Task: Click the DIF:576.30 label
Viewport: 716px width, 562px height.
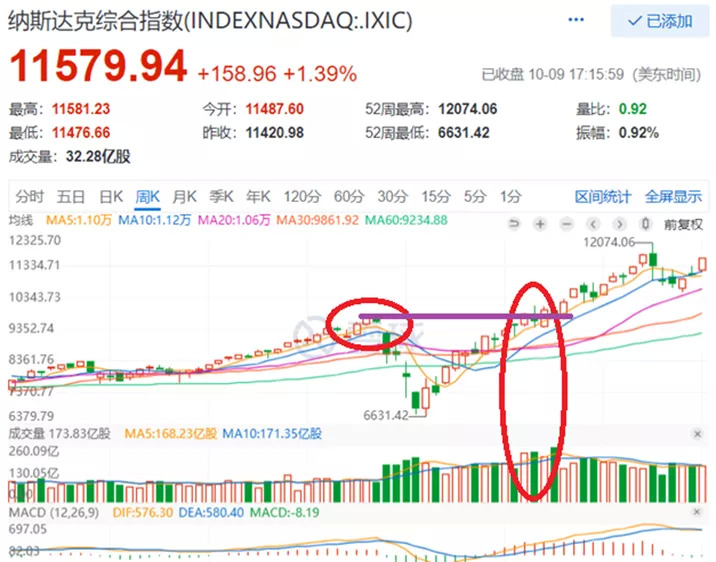Action: click(x=142, y=512)
